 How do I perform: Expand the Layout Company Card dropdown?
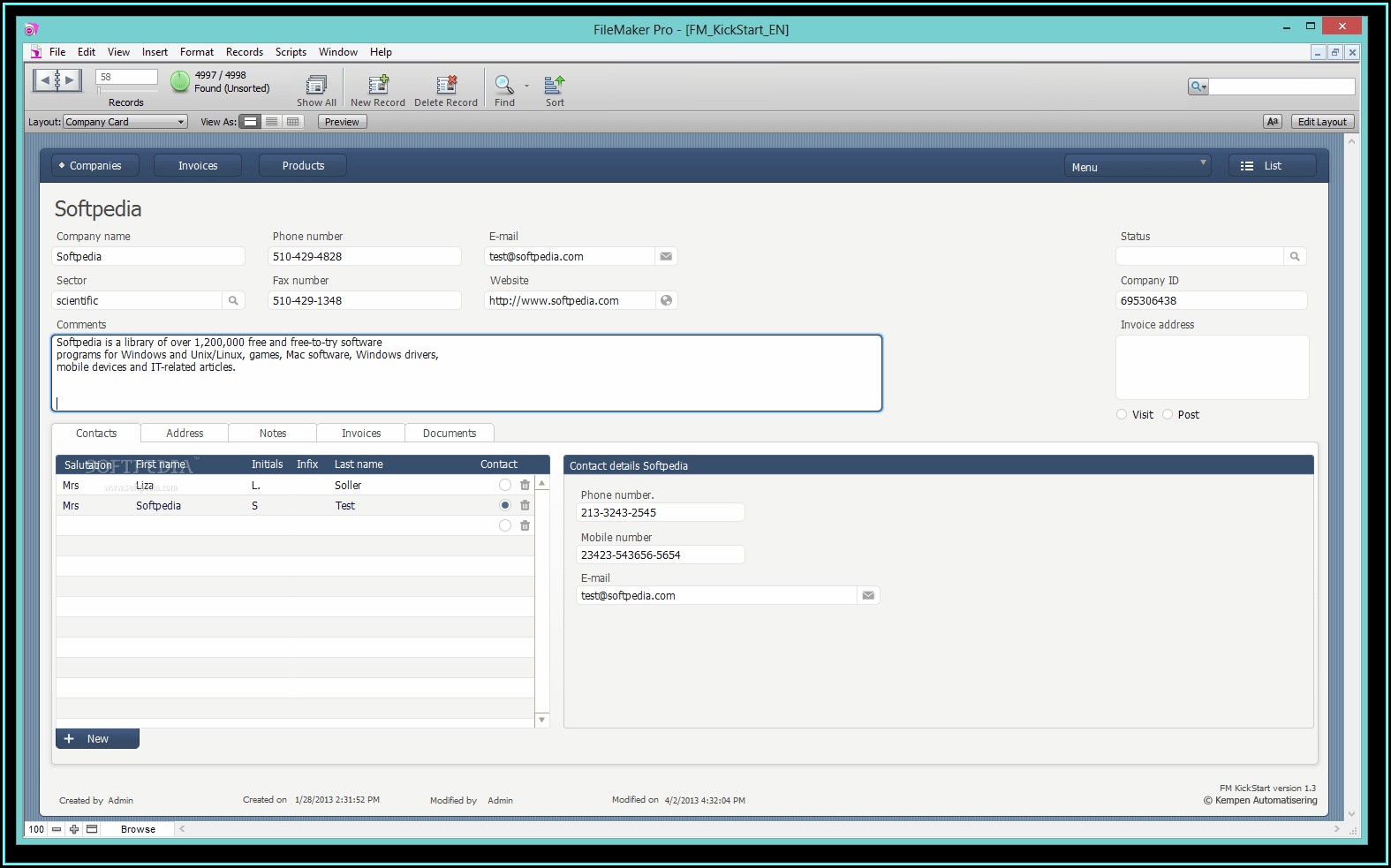pyautogui.click(x=180, y=122)
